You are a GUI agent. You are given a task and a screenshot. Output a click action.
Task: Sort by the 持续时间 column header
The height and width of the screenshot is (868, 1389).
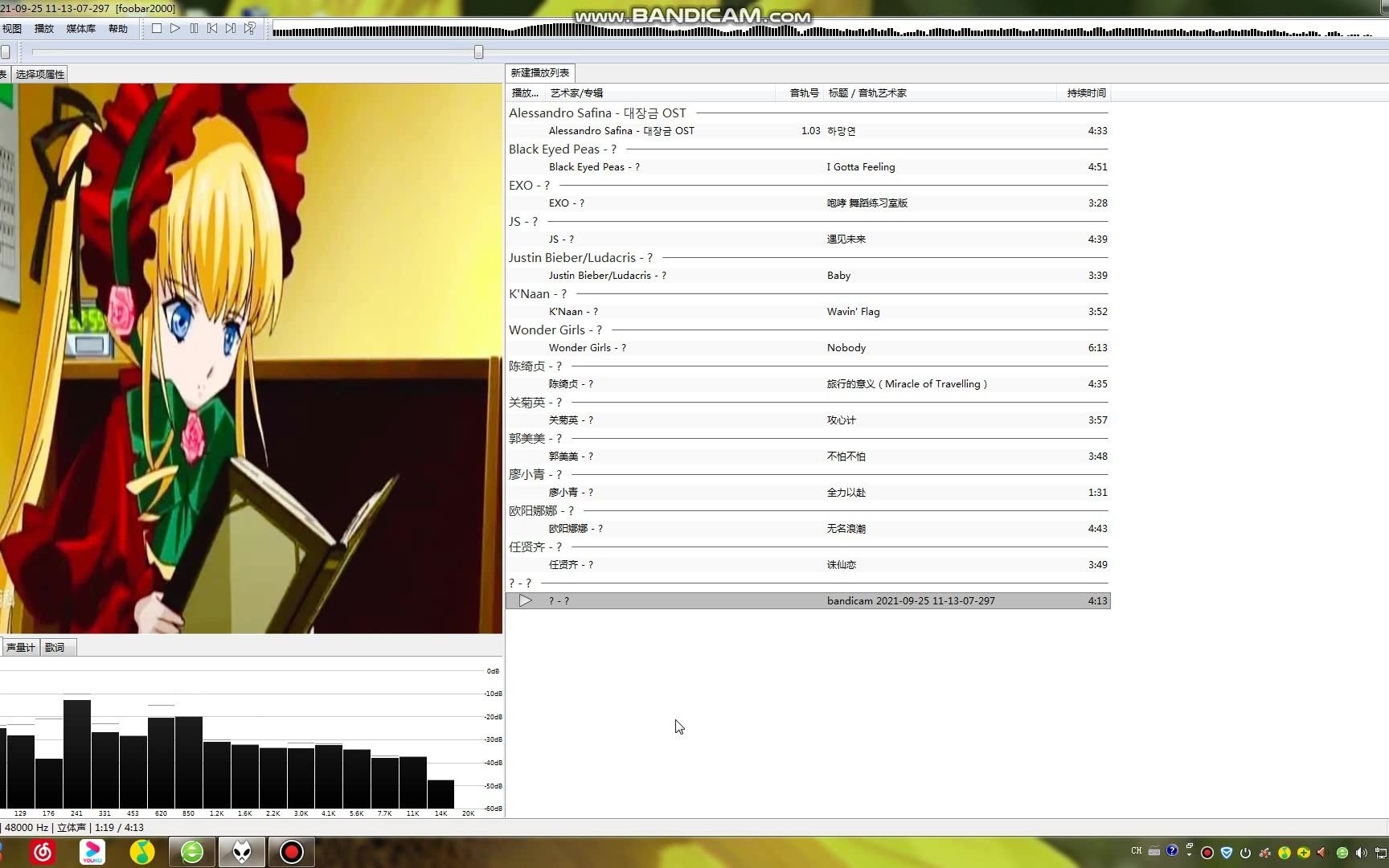(x=1086, y=93)
